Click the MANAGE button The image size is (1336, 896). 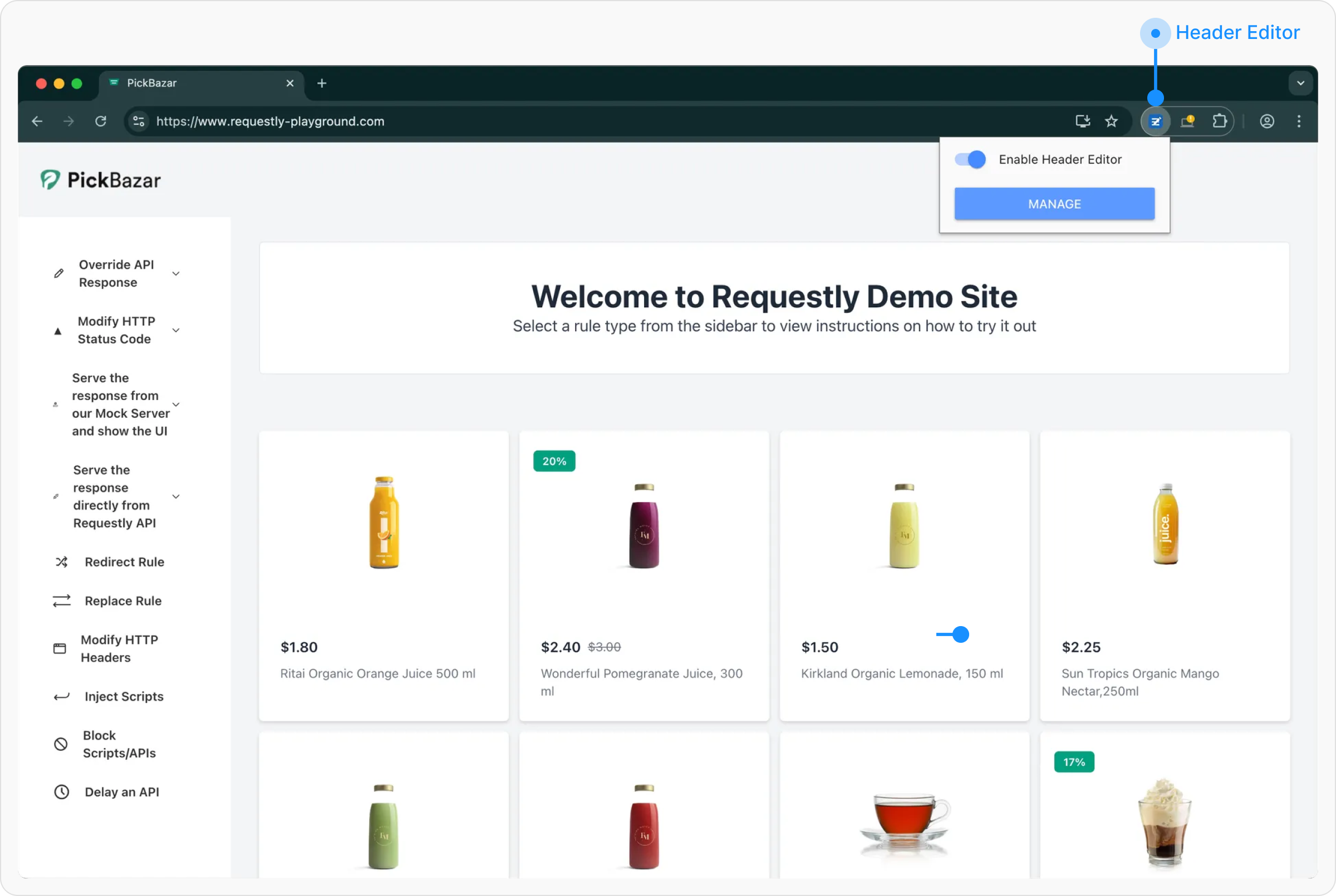(x=1054, y=204)
